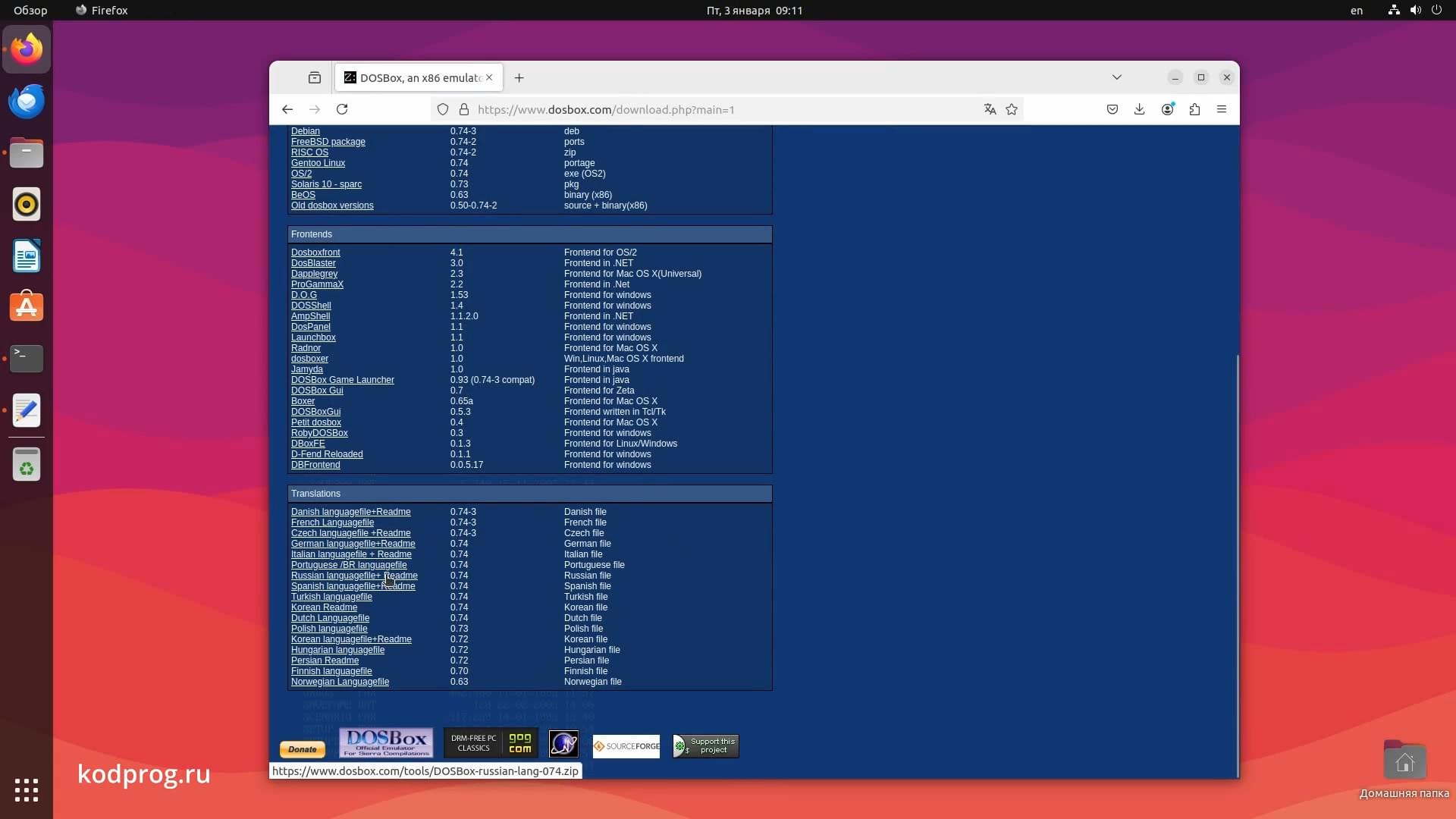Open the FreeBSD package link
The height and width of the screenshot is (819, 1456).
pyautogui.click(x=328, y=142)
